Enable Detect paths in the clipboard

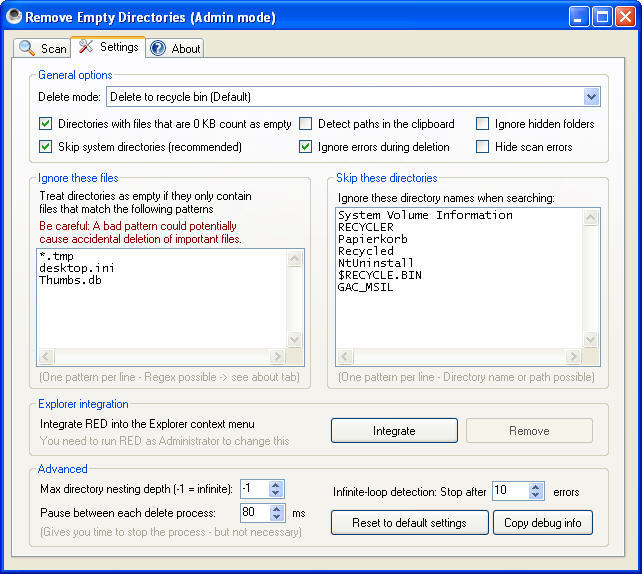point(306,124)
